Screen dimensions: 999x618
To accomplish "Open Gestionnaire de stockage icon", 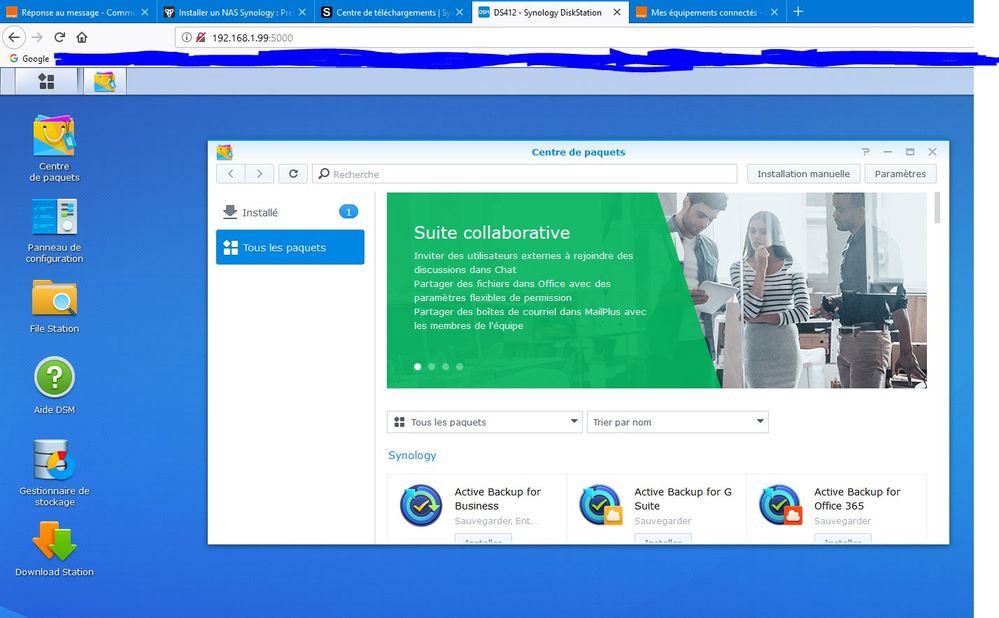I will pyautogui.click(x=54, y=460).
